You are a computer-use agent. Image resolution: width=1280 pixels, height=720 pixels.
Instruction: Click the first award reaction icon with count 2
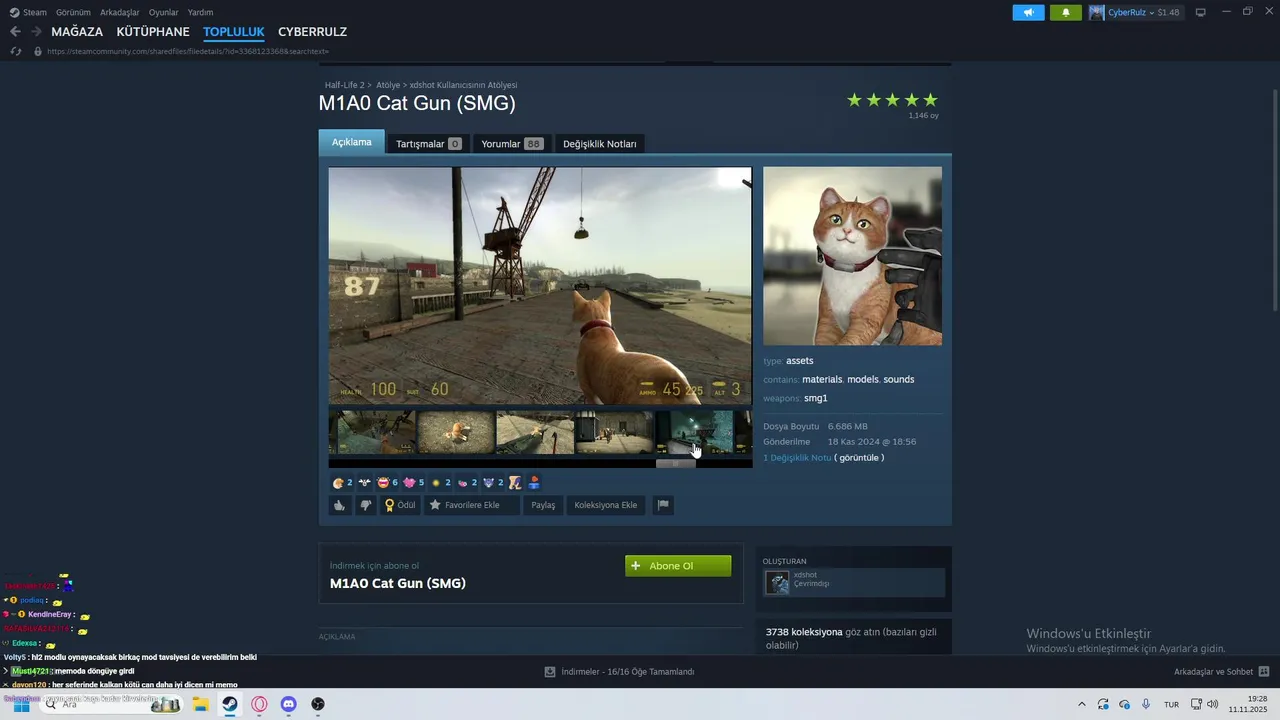(x=342, y=483)
